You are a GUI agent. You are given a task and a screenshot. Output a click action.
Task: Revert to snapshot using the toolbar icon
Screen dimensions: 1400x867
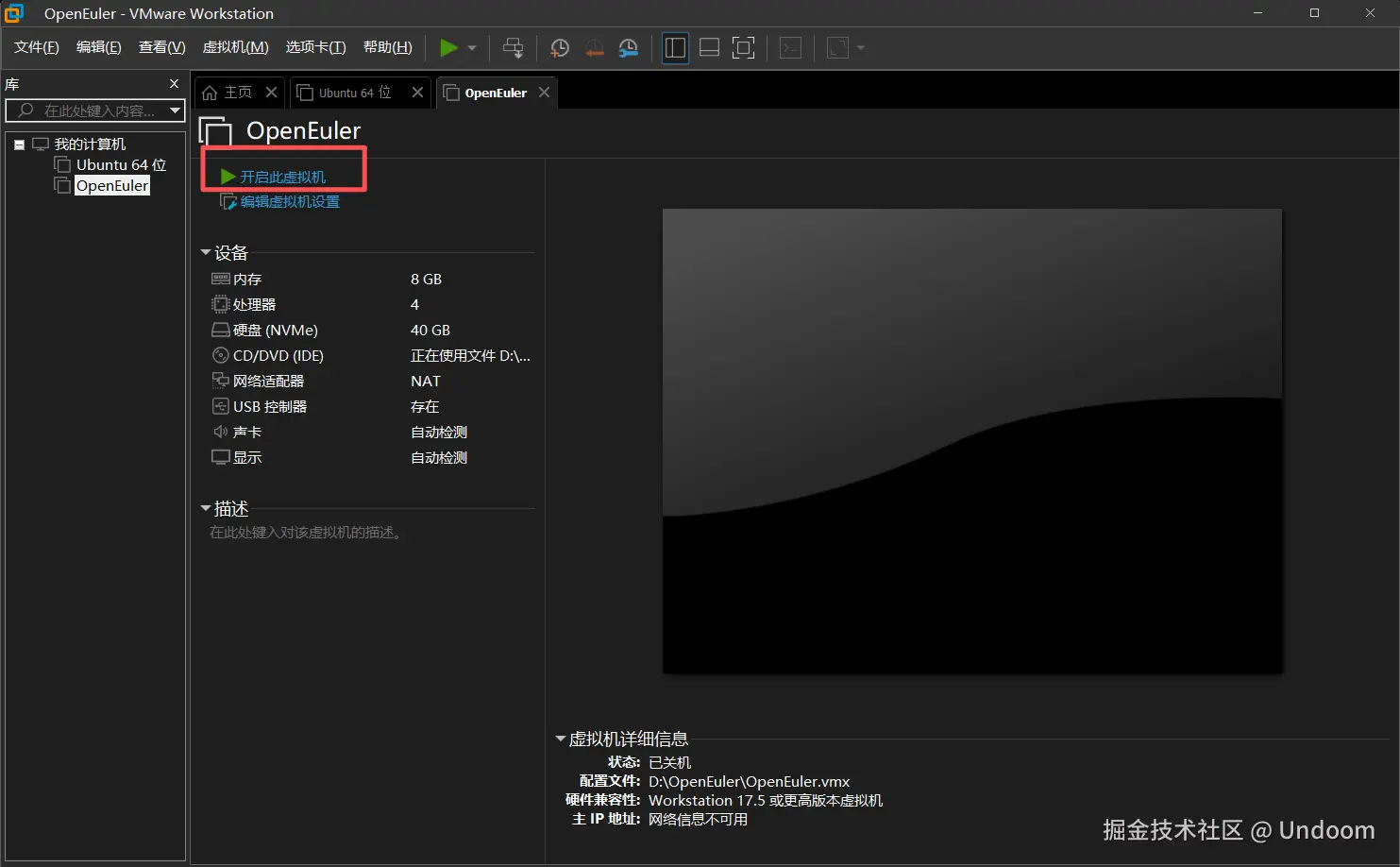[594, 47]
